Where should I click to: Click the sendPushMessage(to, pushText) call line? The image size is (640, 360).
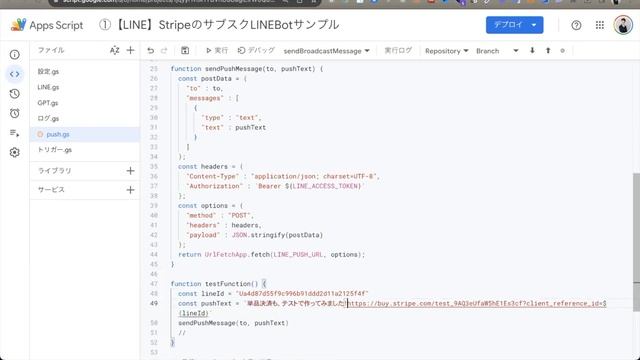[233, 323]
